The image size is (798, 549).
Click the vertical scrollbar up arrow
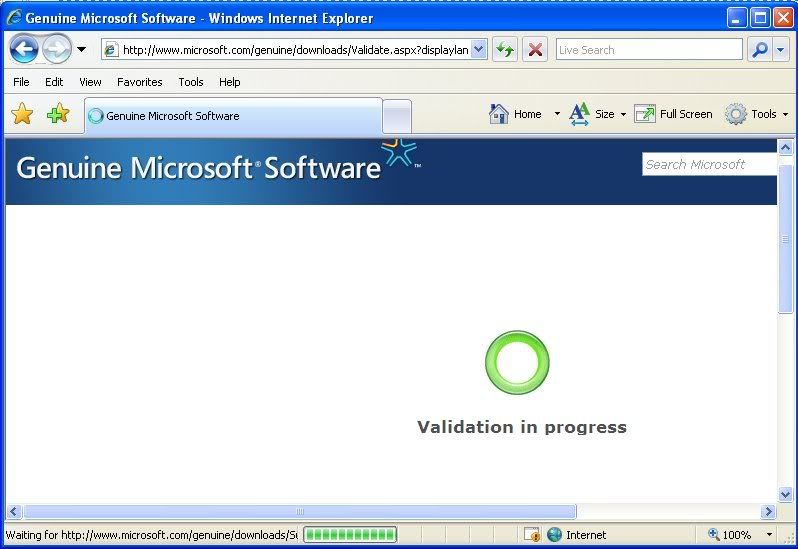click(x=785, y=148)
